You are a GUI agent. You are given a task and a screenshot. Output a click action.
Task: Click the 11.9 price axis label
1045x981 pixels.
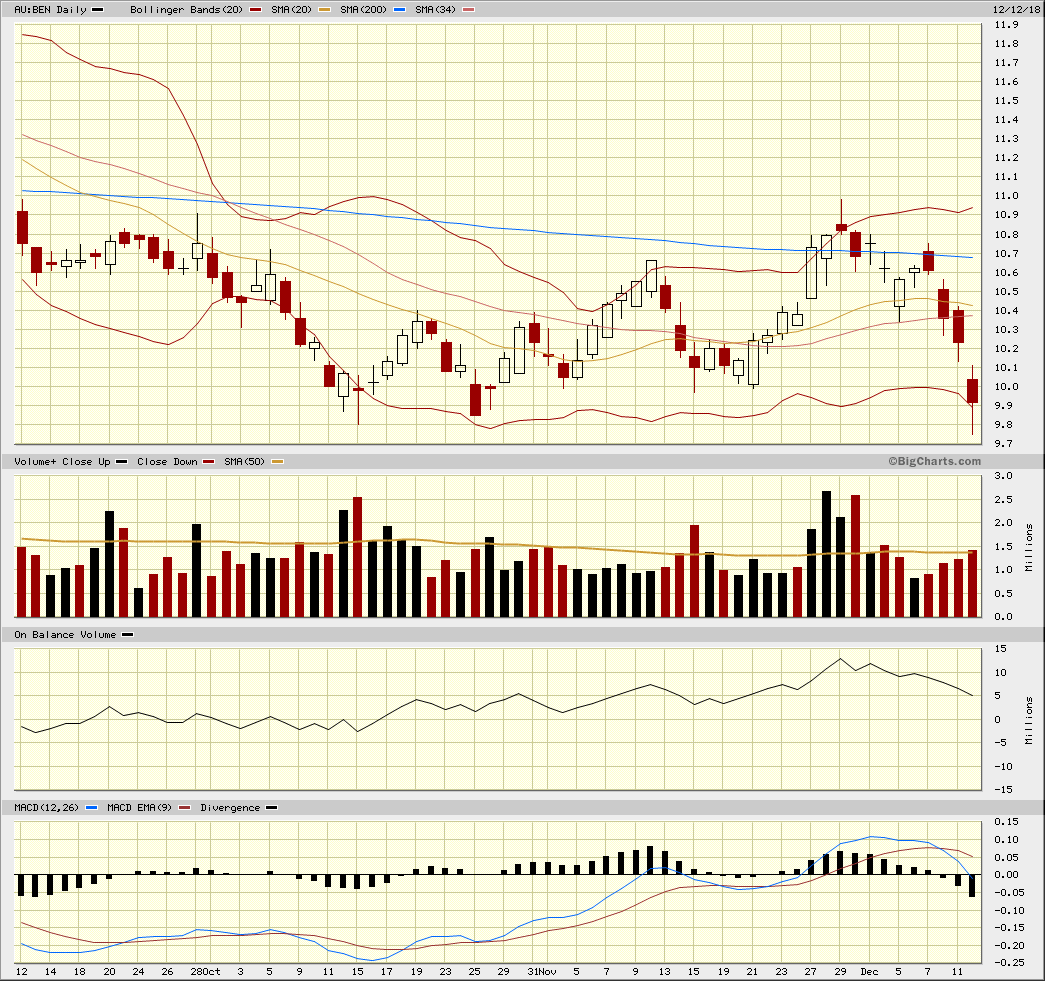click(x=1006, y=25)
